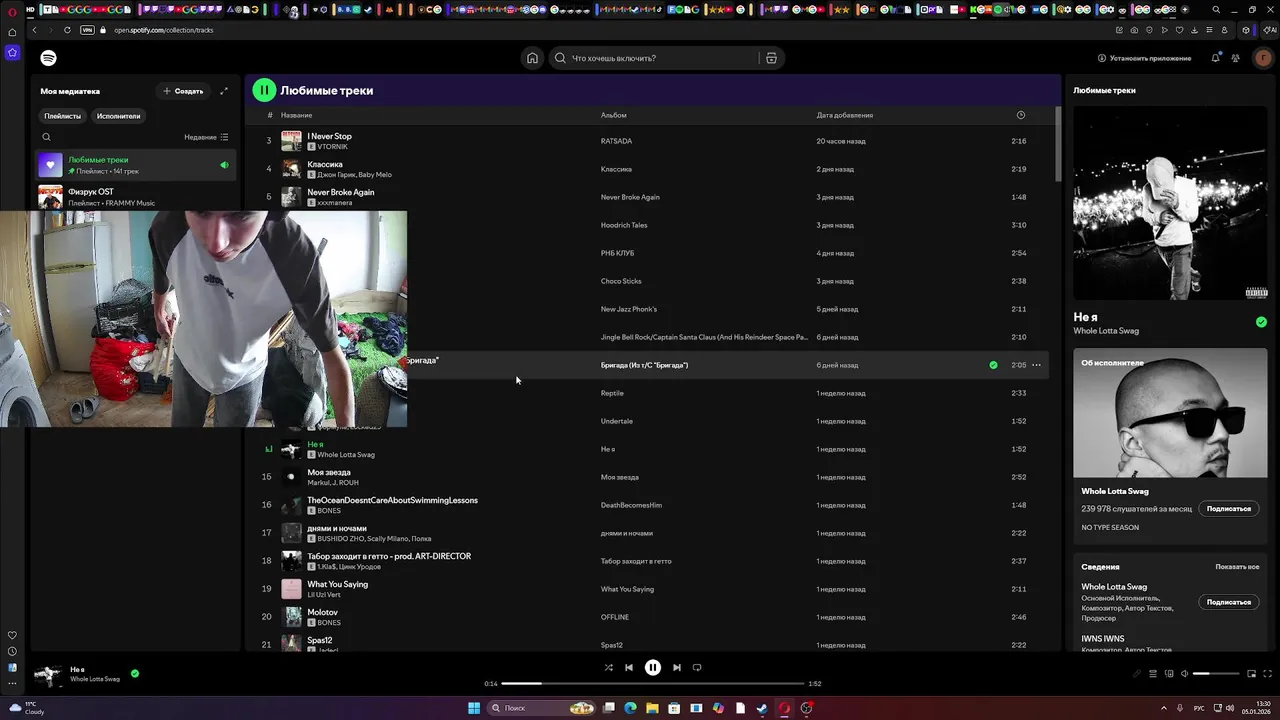The width and height of the screenshot is (1280, 720).
Task: Show hidden system tray icons
Action: click(x=1164, y=708)
